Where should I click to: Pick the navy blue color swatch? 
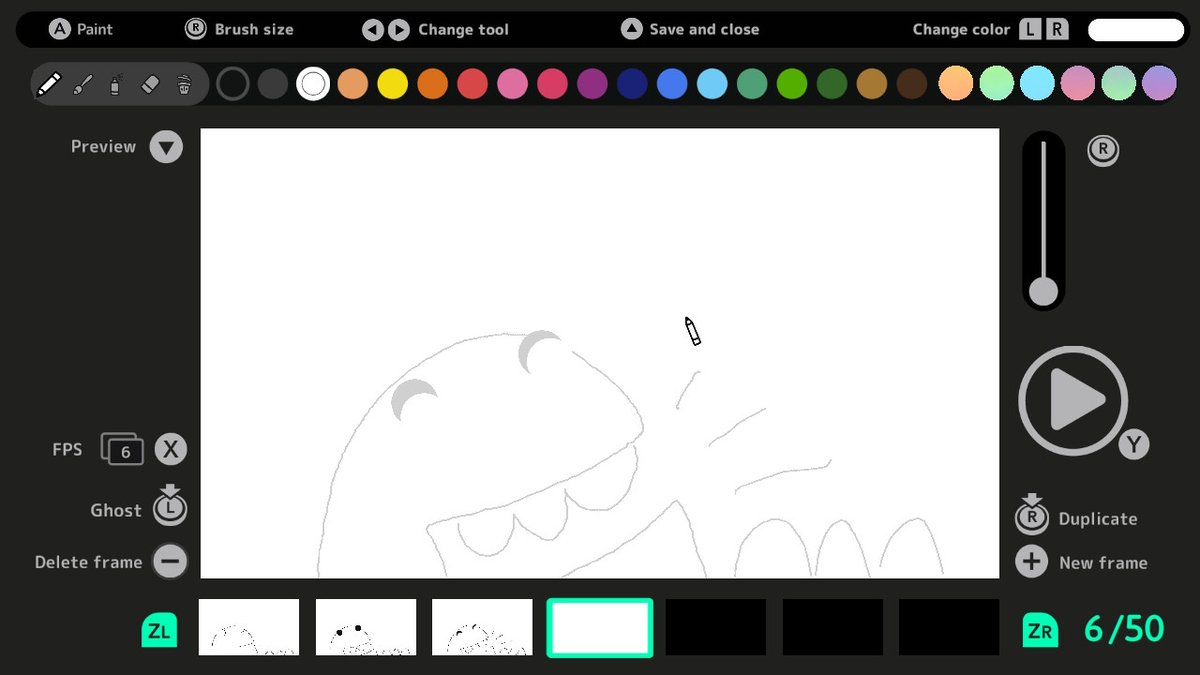632,84
